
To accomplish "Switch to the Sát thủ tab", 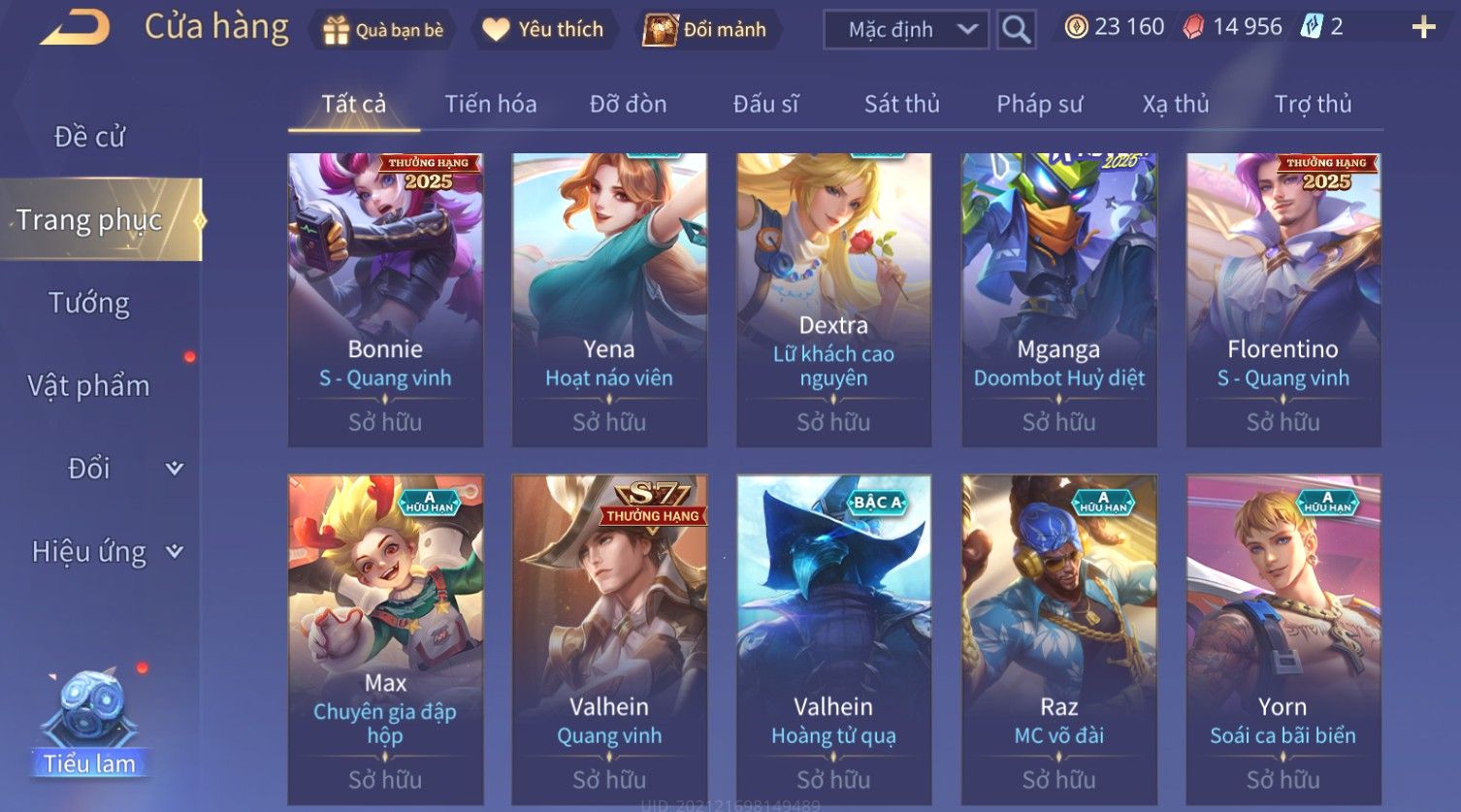I will (x=902, y=104).
